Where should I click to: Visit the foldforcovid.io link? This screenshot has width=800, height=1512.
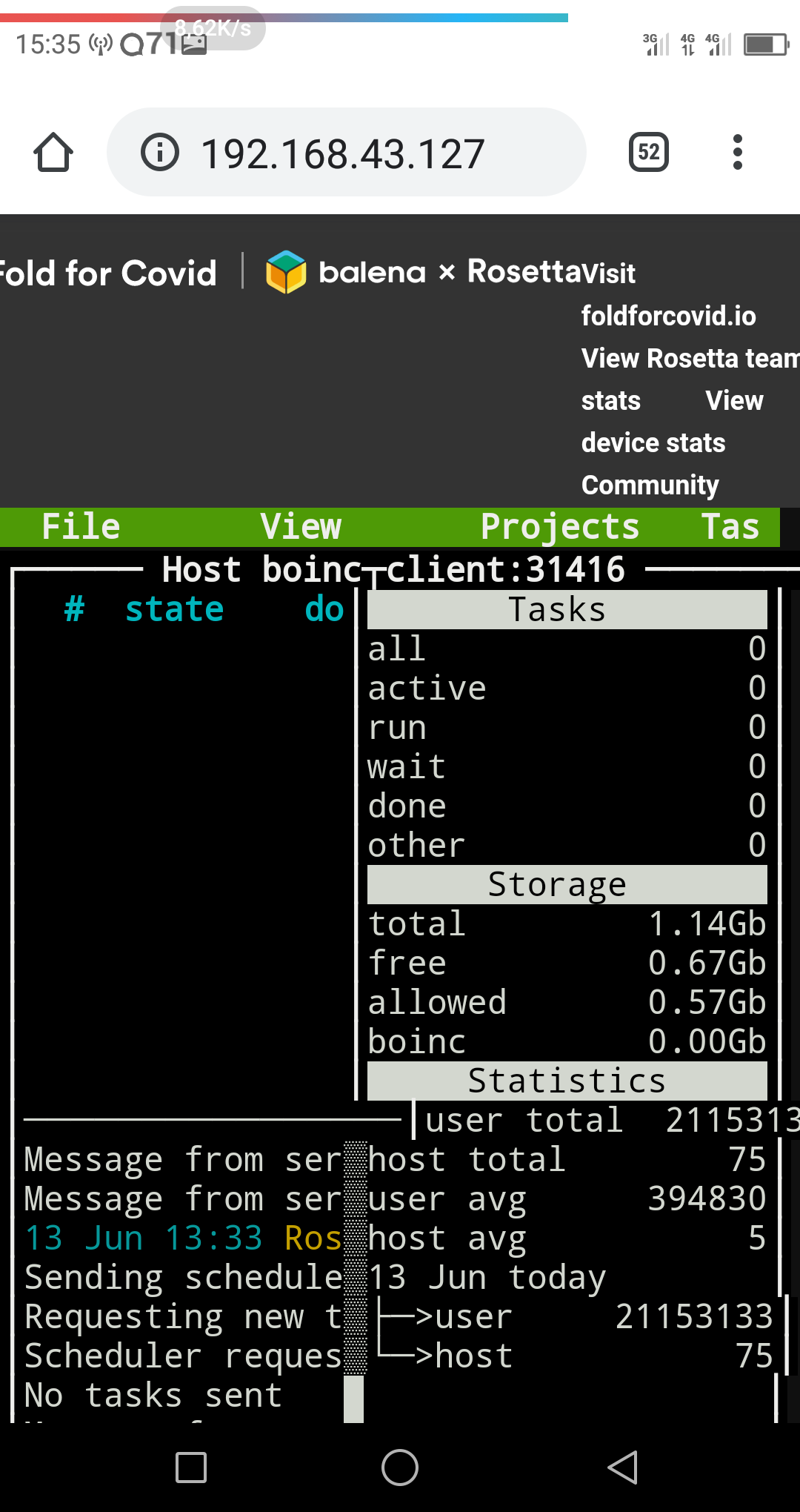point(668,316)
